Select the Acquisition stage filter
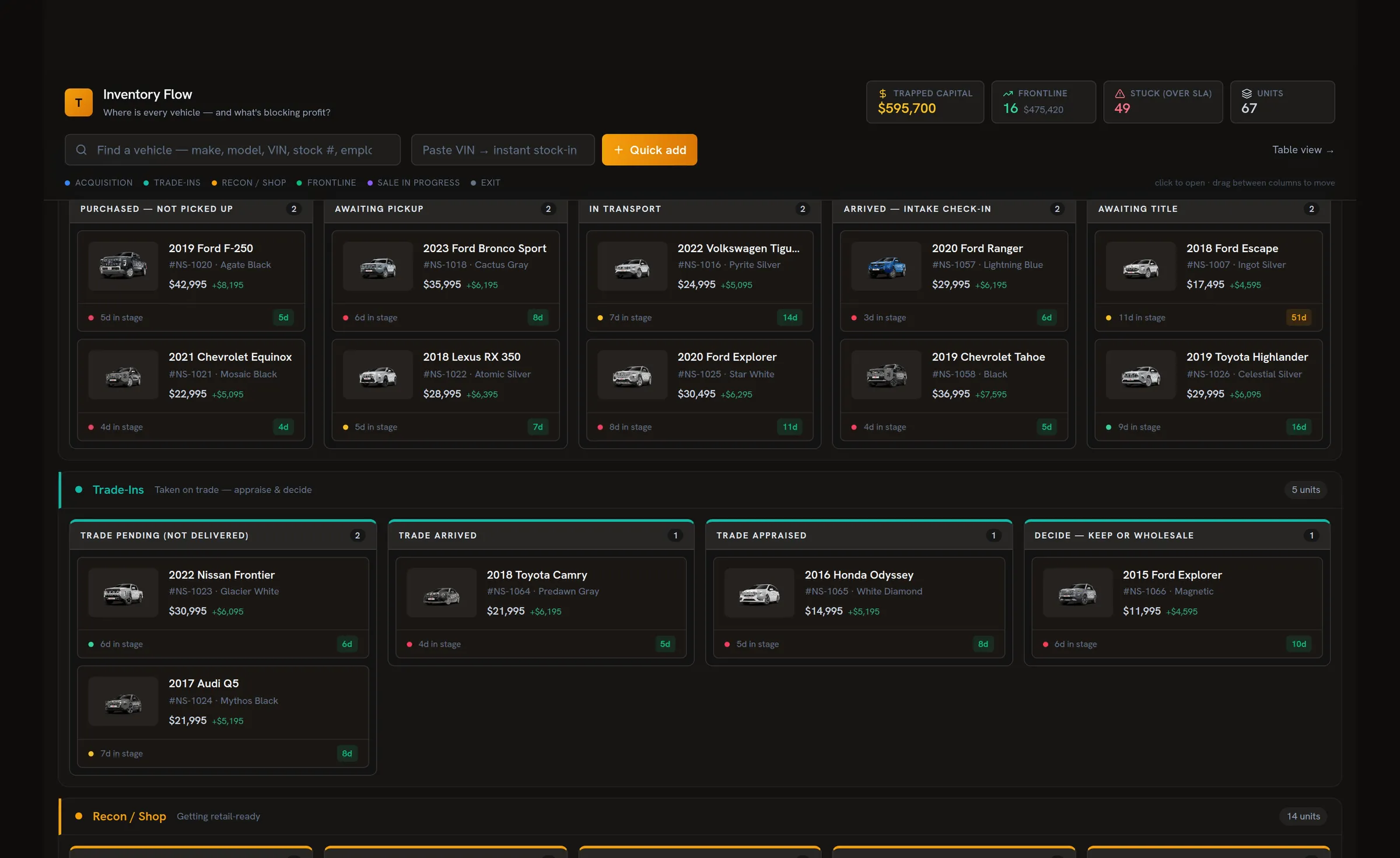 pyautogui.click(x=99, y=183)
